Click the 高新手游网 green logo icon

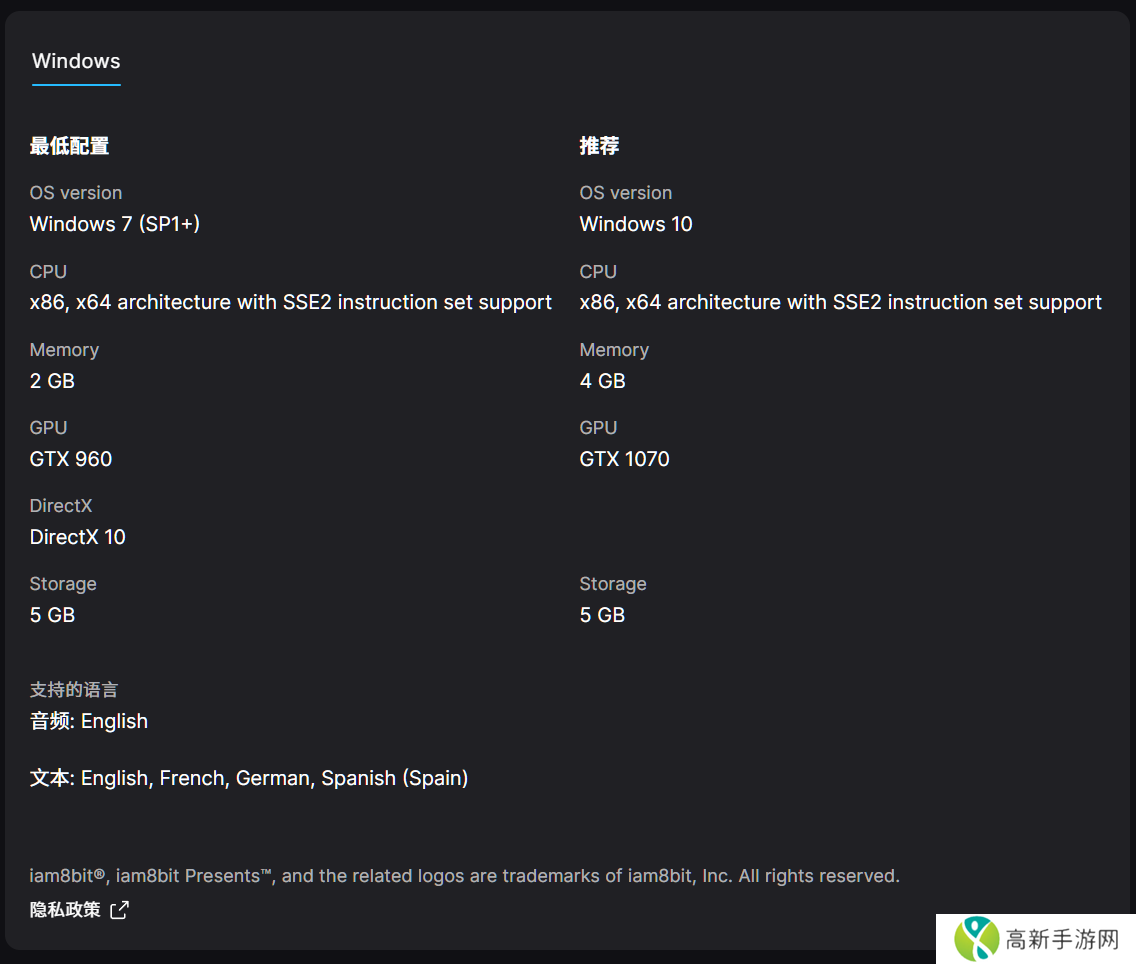click(976, 939)
